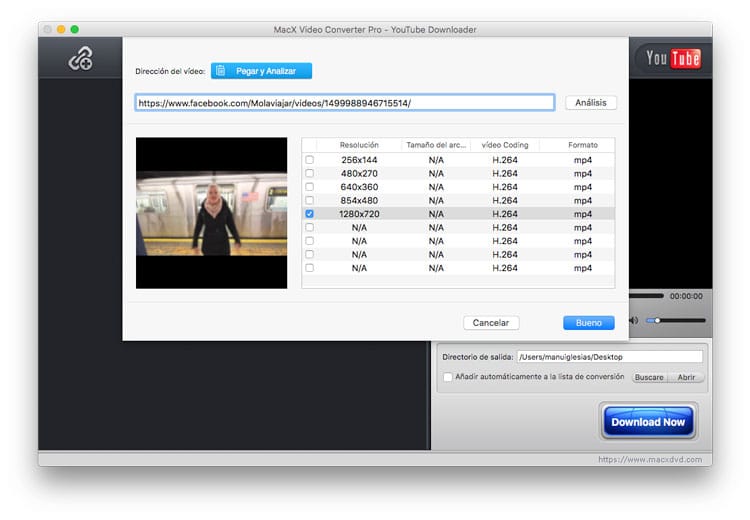Click the video URL input field
Viewport: 750px width, 520px height.
tap(345, 103)
